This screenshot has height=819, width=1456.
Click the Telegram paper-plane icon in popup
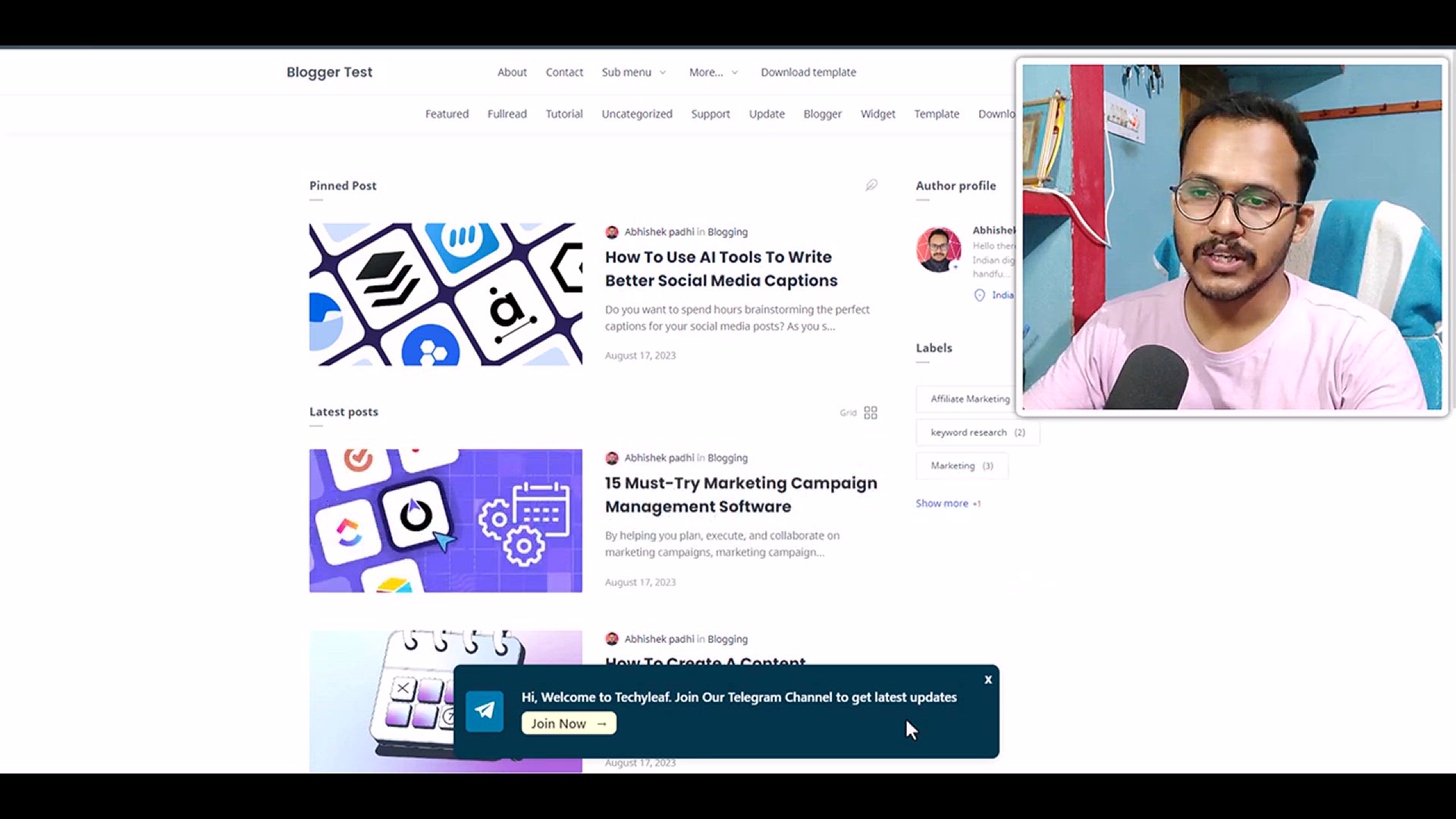pos(485,711)
